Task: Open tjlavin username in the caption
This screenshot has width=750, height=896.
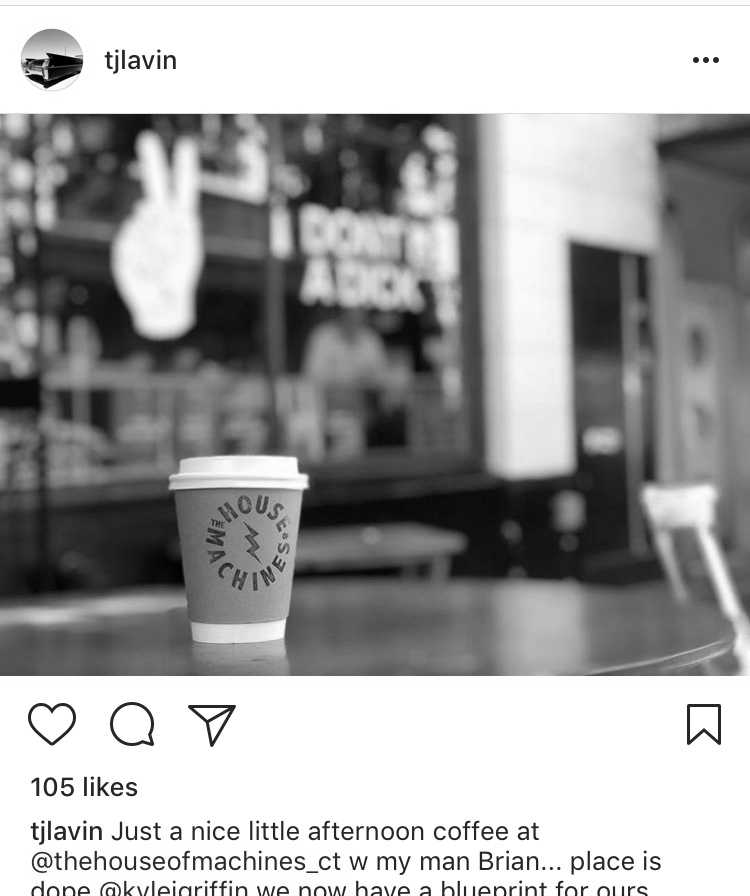Action: [66, 831]
